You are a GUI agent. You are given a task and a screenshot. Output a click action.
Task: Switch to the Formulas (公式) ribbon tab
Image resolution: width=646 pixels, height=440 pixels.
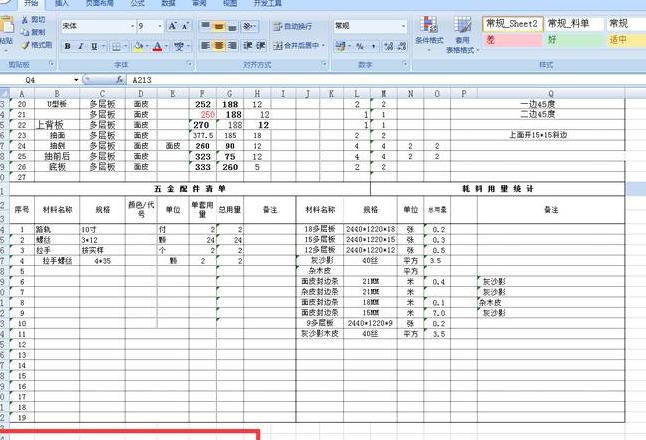(137, 3)
